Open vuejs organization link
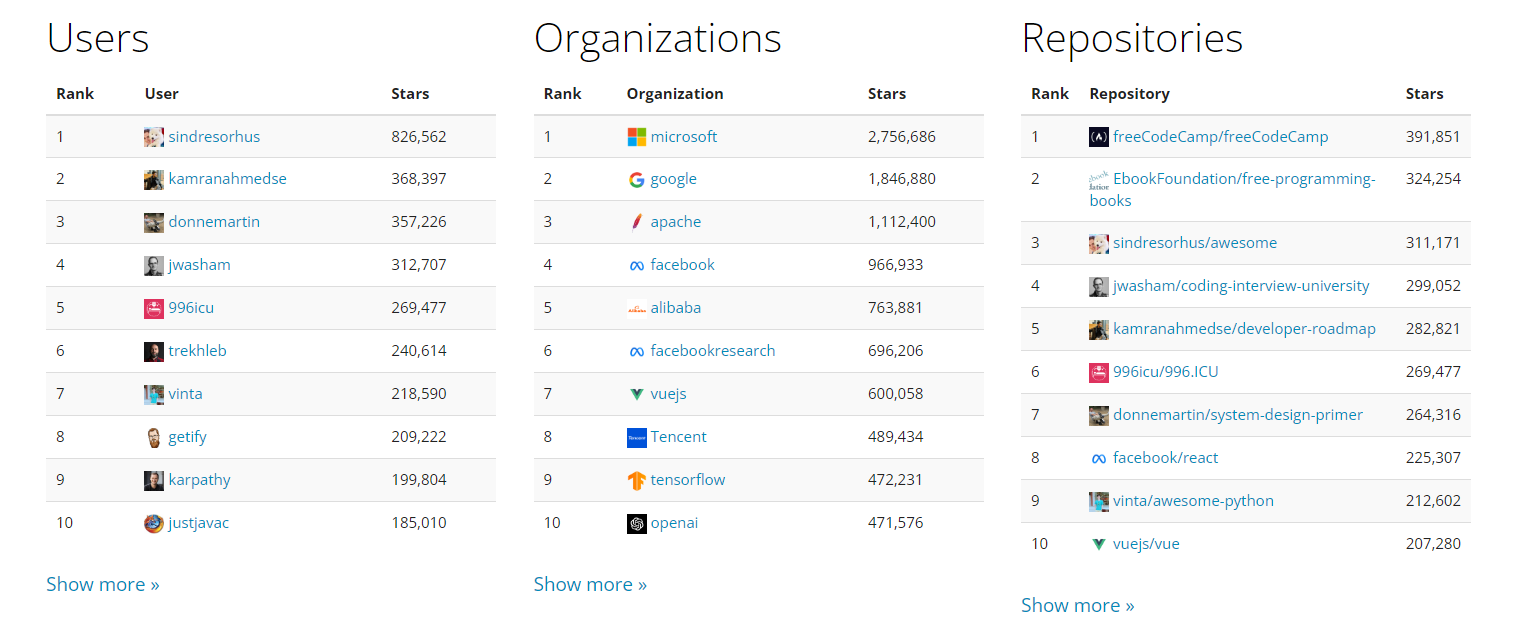Viewport: 1531px width, 637px height. click(669, 394)
